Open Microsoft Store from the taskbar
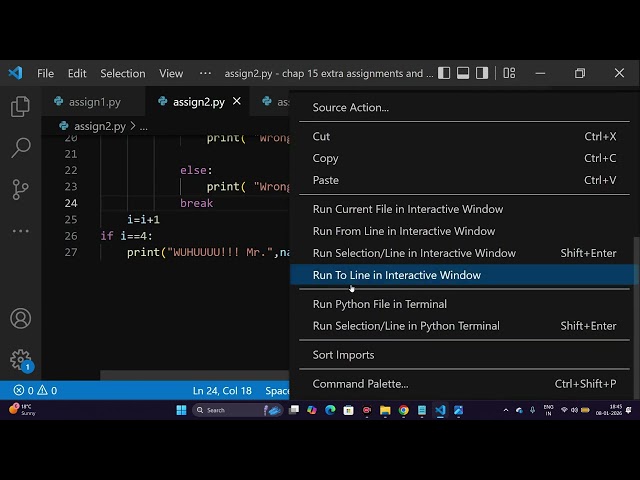Screen dimensions: 640x480 pyautogui.click(x=349, y=410)
